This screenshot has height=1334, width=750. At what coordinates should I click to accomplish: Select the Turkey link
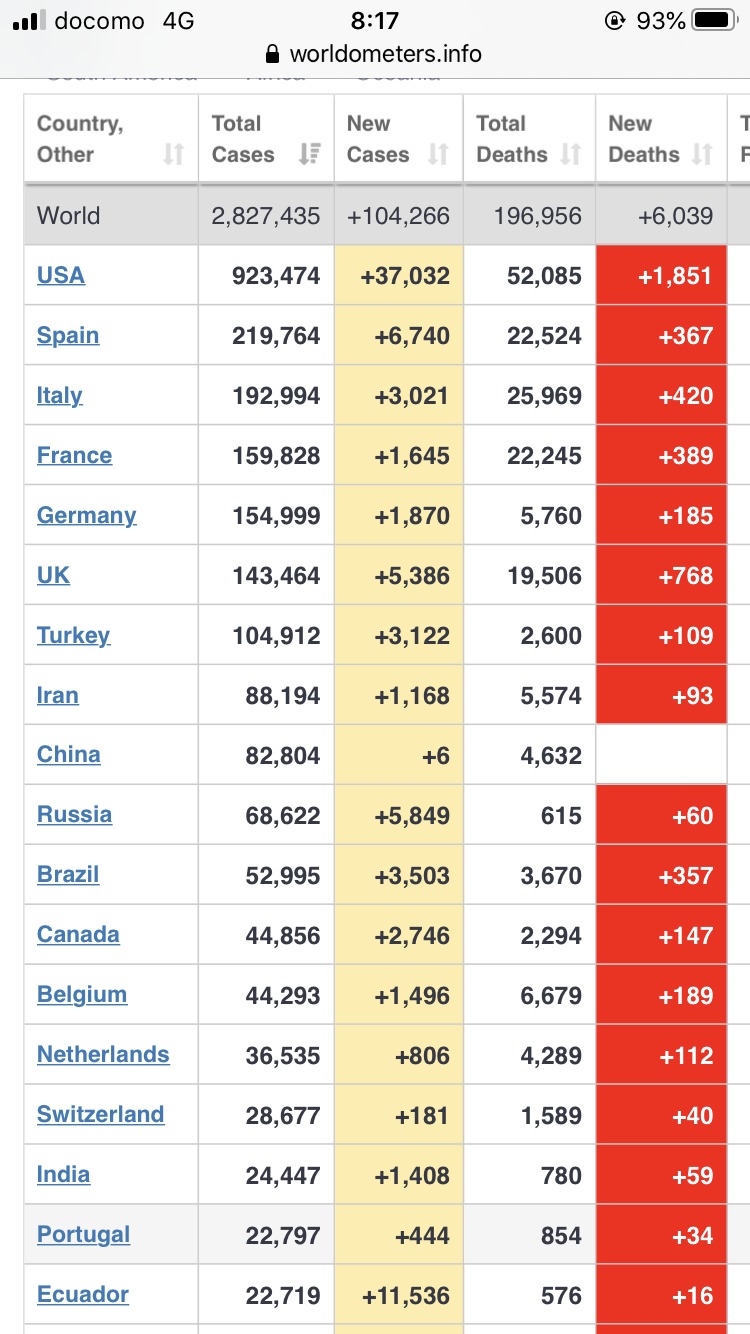[x=73, y=635]
